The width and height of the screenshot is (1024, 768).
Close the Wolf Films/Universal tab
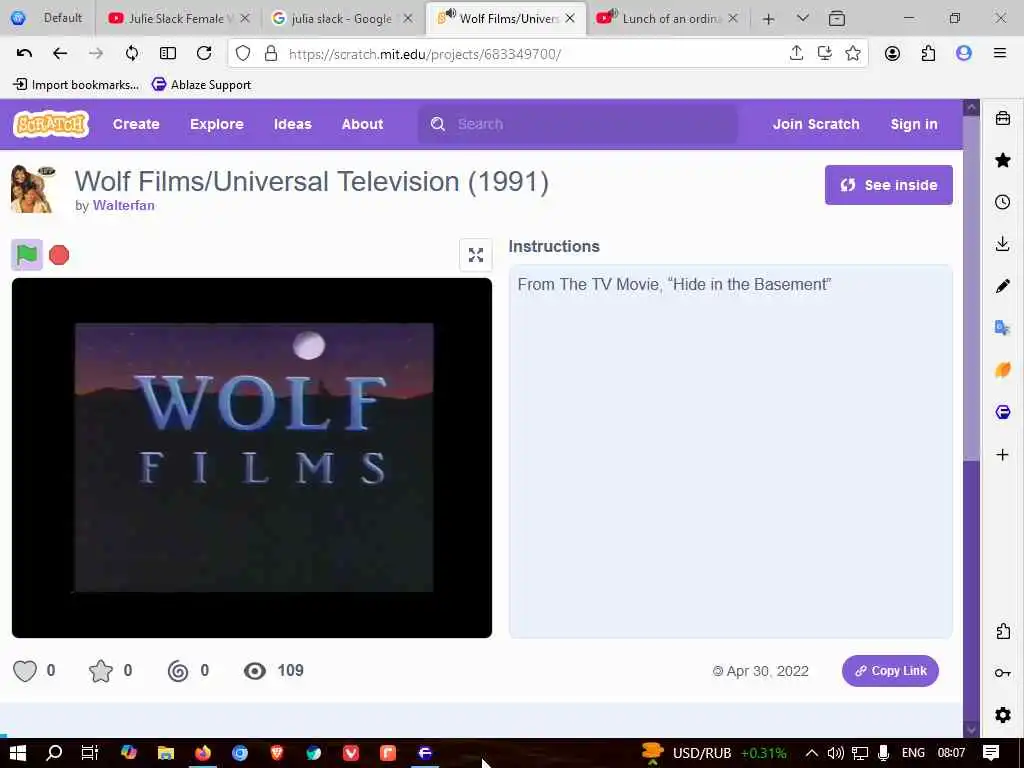(570, 18)
